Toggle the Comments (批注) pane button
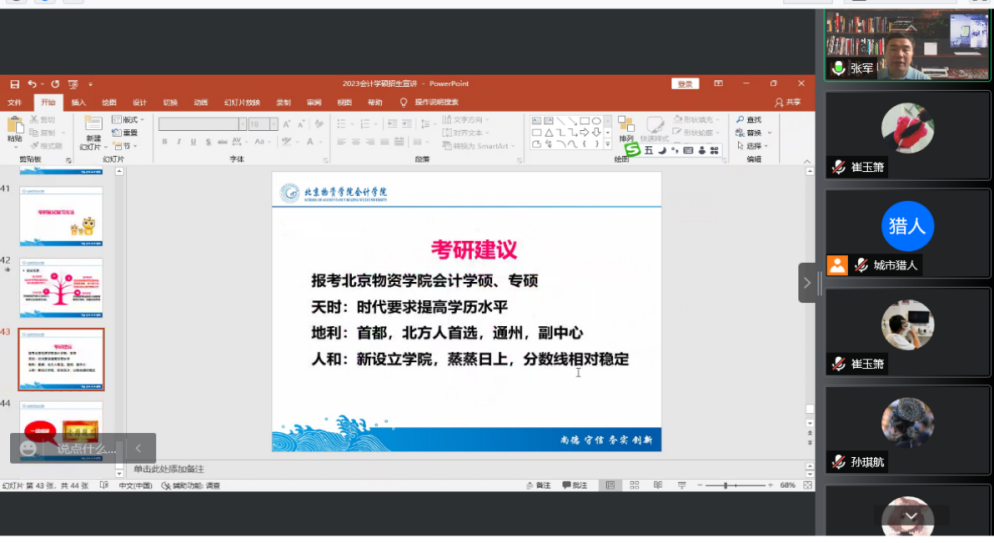The image size is (994, 543). coord(574,485)
